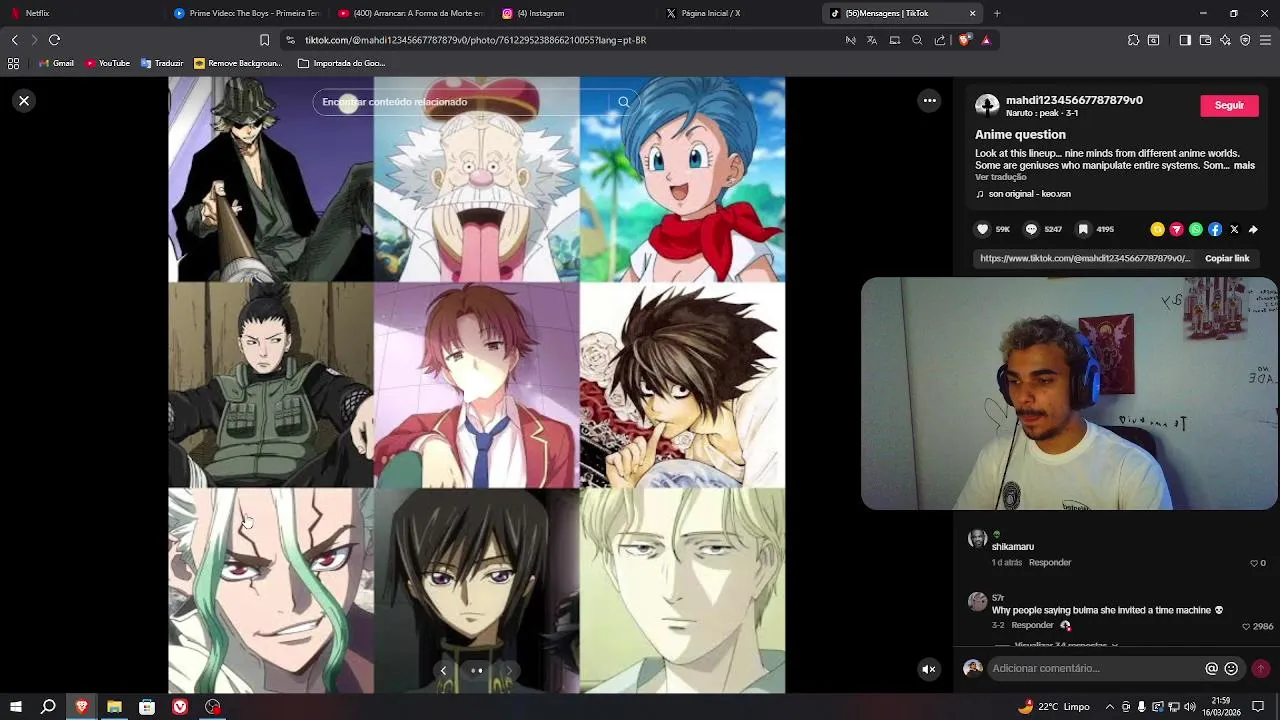Screen dimensions: 1280x720
Task: Click the Seguir follow button
Action: pos(1229,105)
